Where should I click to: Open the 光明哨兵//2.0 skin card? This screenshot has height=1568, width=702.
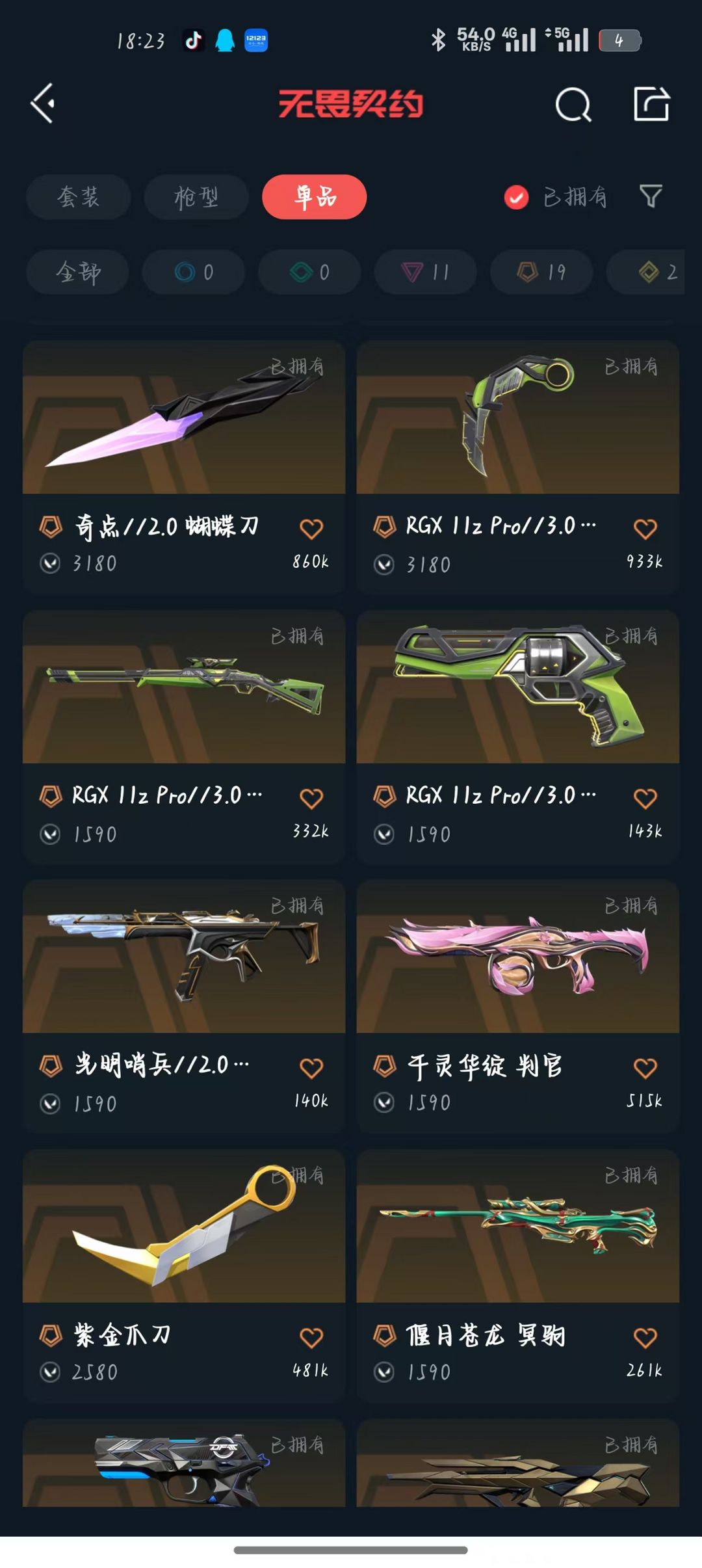[184, 1006]
